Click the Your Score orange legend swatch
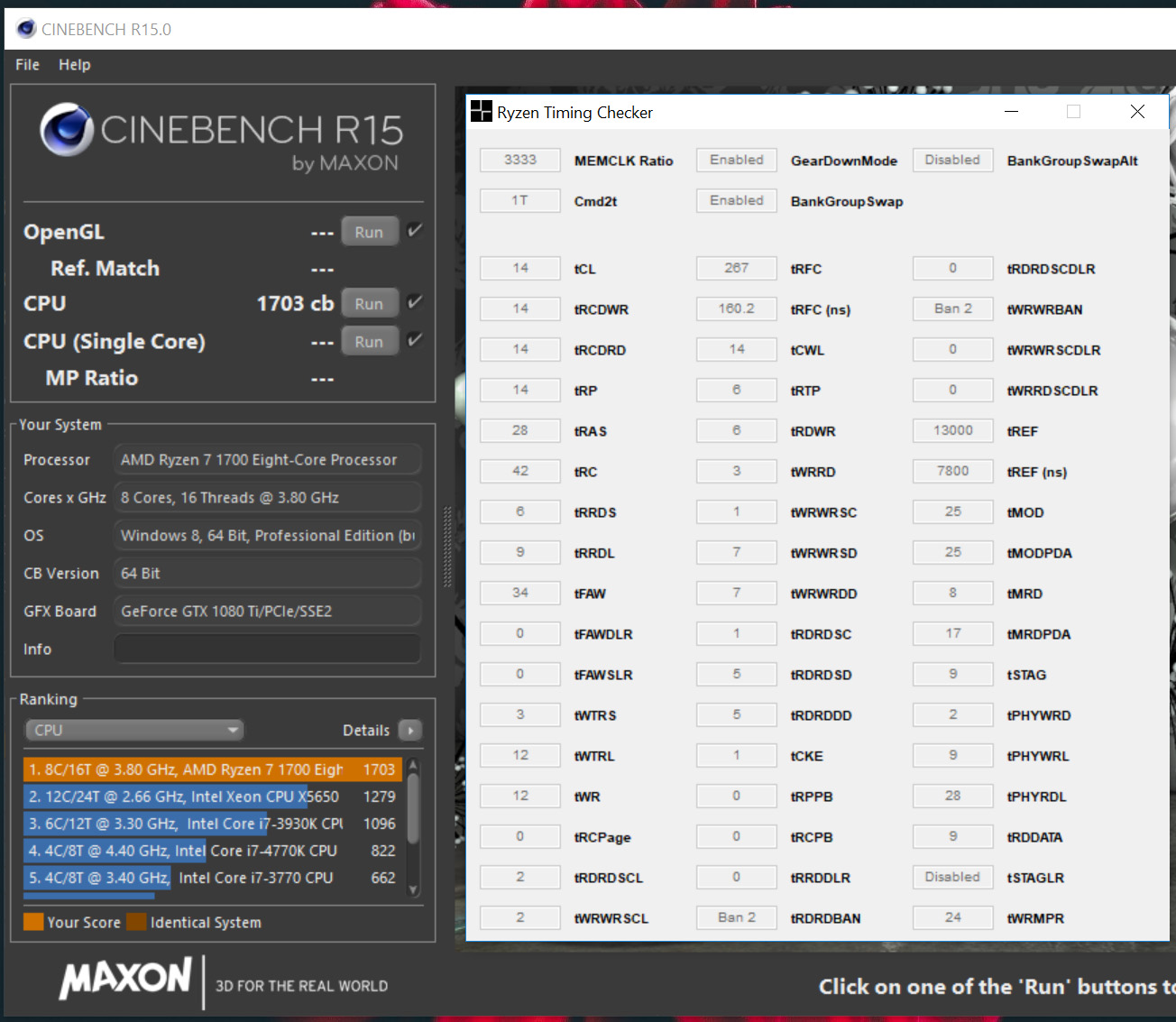 pos(33,922)
